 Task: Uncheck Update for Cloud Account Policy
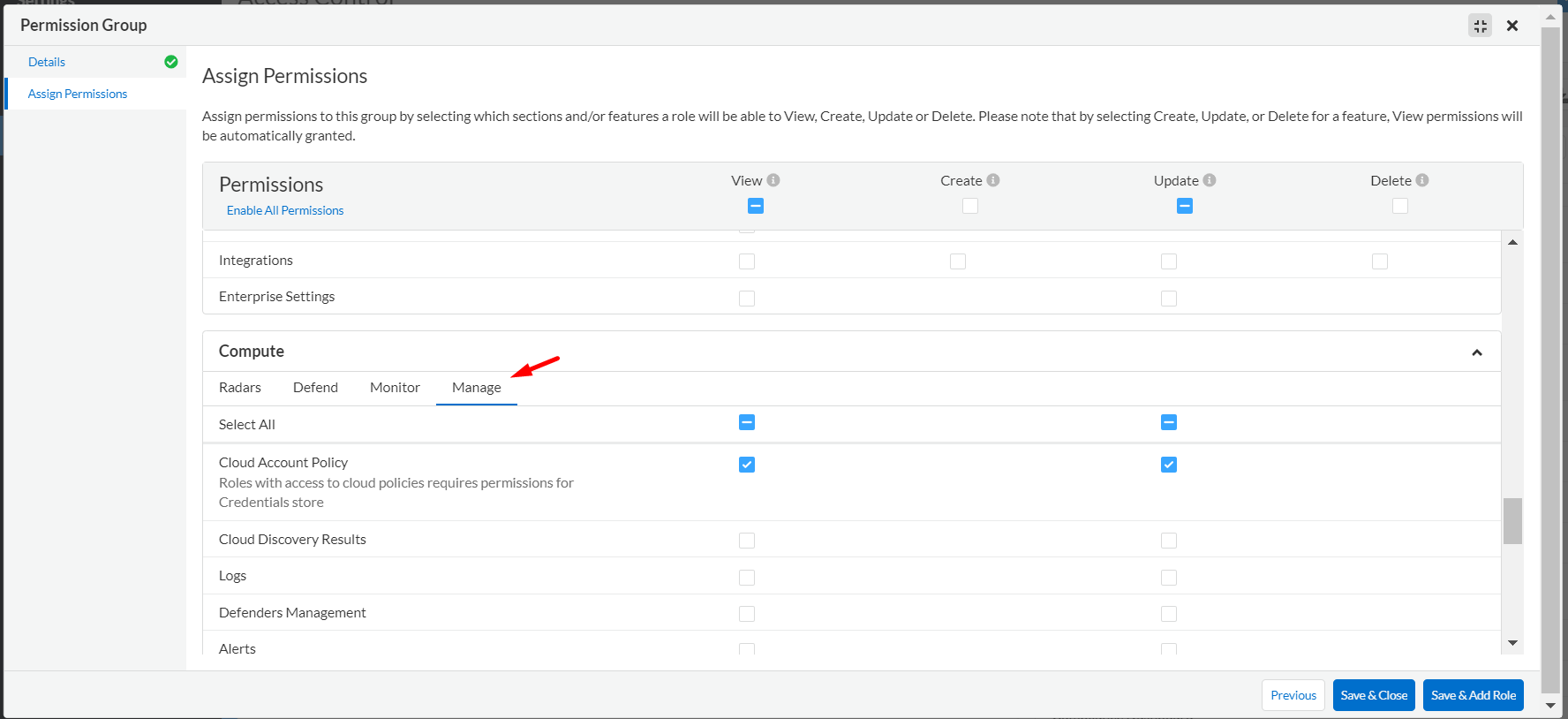(1169, 465)
